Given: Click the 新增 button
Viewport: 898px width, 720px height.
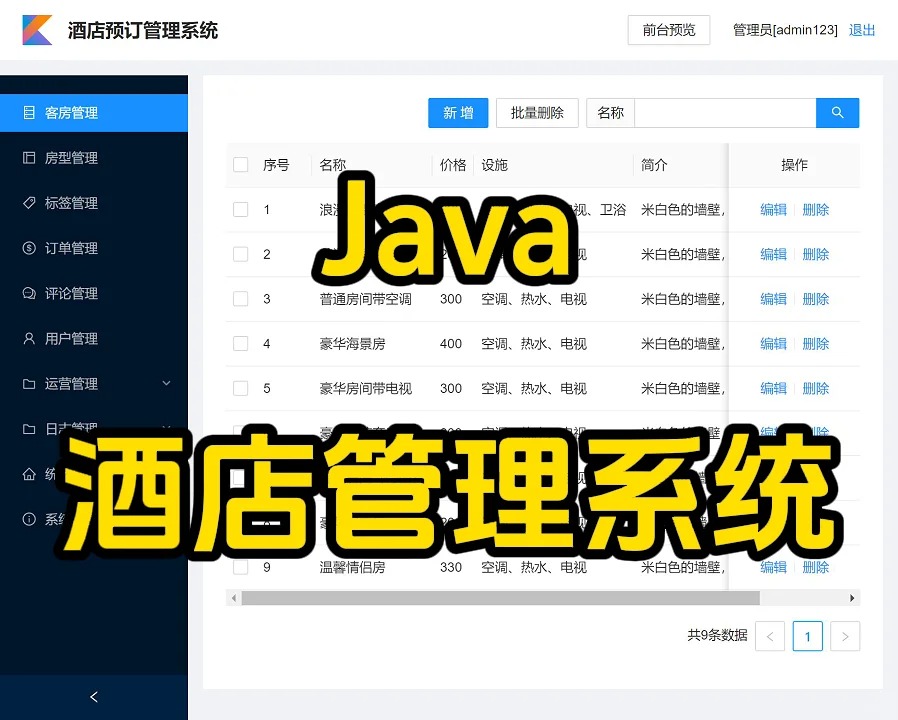Looking at the screenshot, I should pos(458,113).
